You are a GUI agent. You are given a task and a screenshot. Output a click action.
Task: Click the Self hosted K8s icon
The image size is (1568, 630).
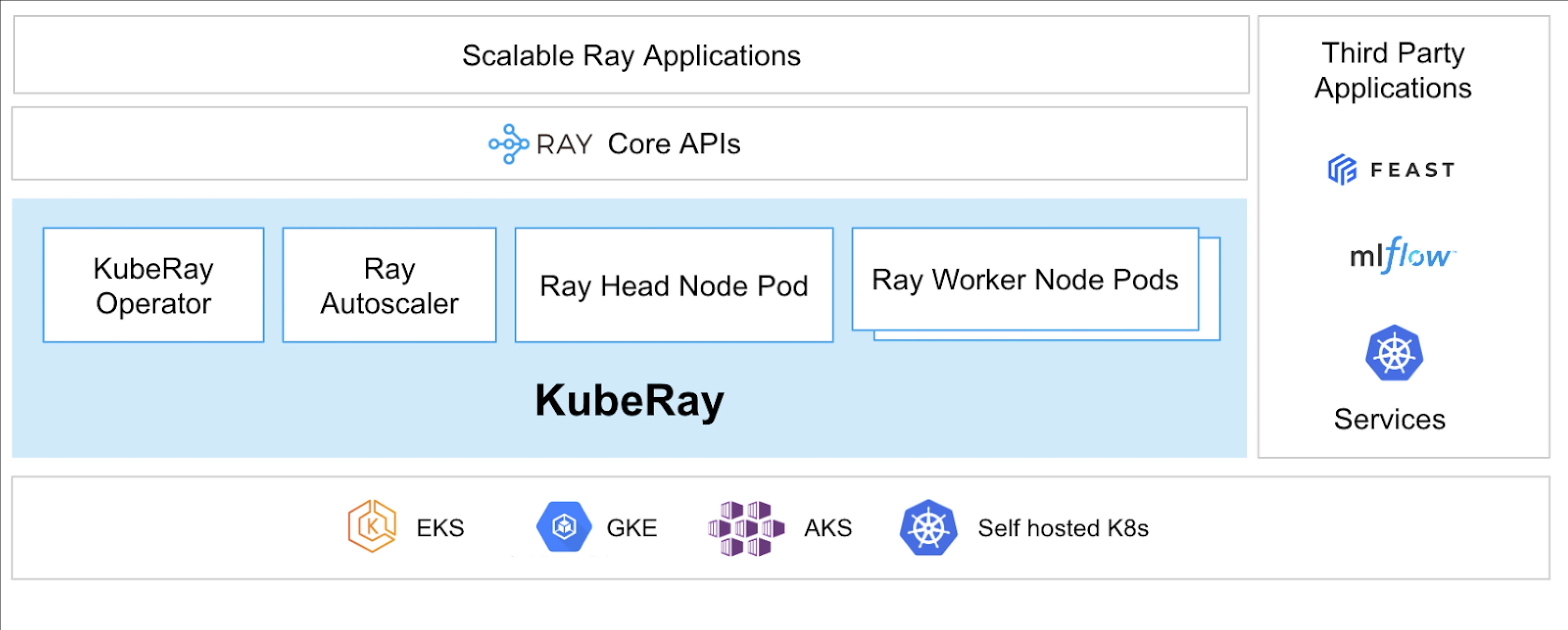(x=928, y=527)
